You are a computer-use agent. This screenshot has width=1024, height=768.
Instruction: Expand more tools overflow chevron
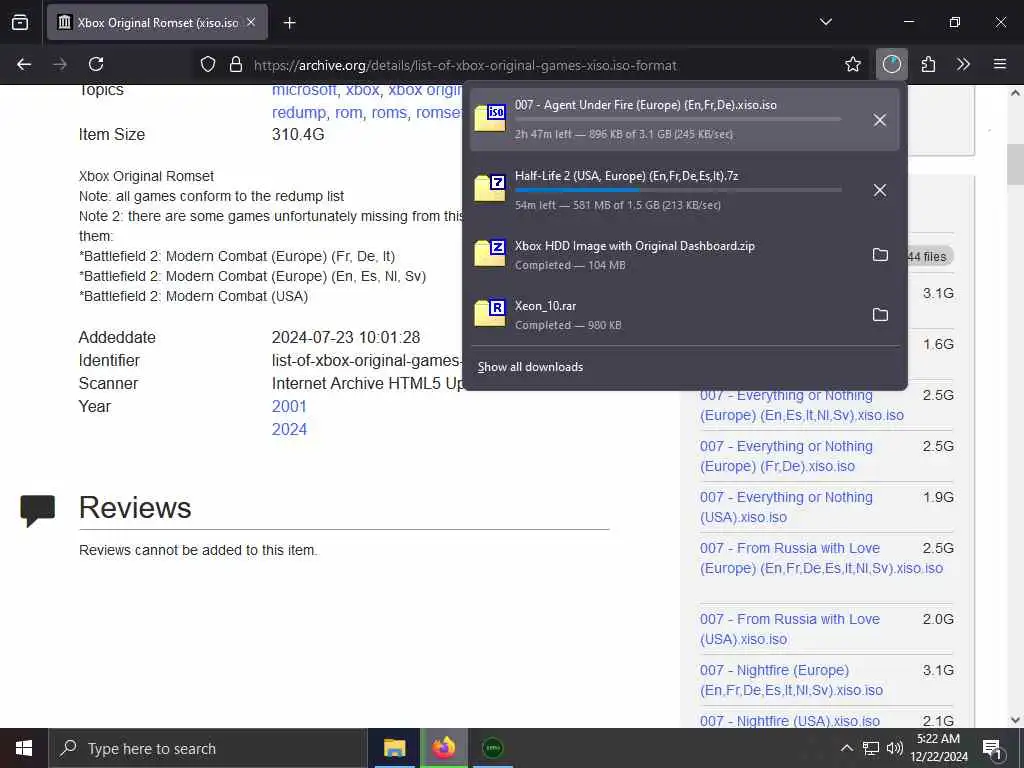963,64
